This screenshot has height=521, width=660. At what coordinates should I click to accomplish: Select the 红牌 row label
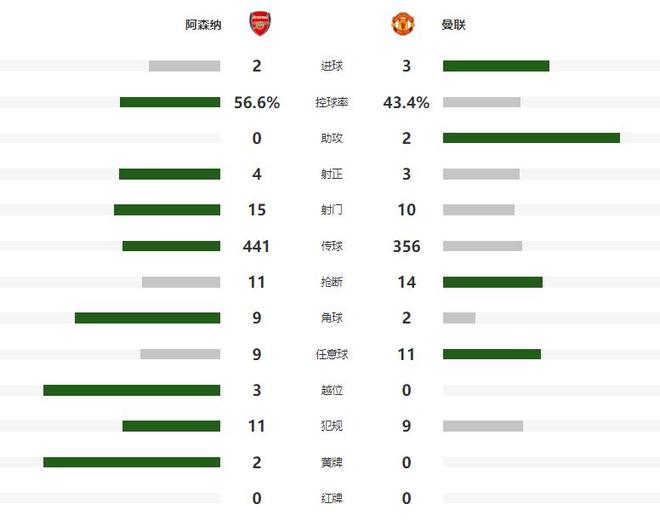coord(331,498)
